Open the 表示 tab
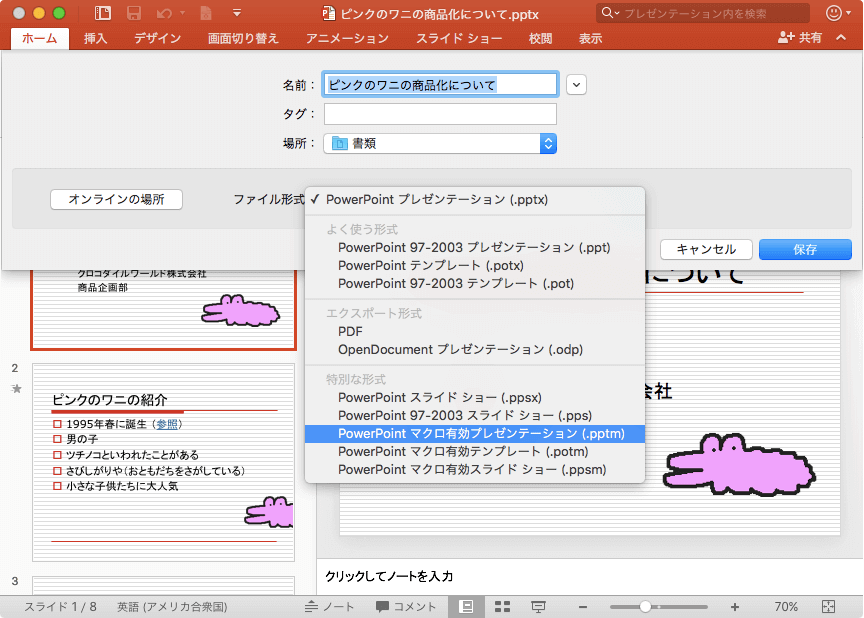This screenshot has width=864, height=618. [590, 38]
